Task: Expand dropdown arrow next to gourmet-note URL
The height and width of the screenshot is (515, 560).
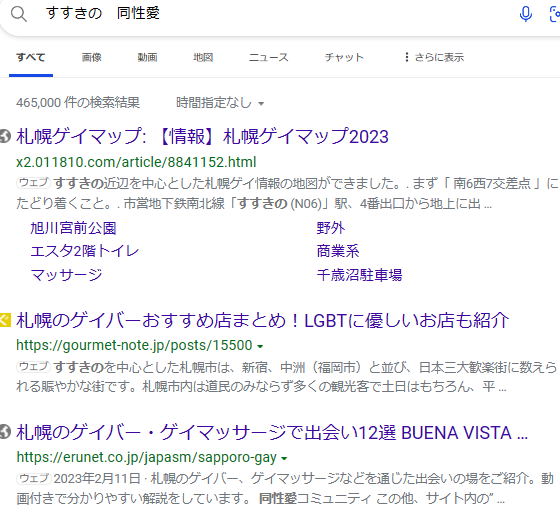Action: tap(260, 346)
